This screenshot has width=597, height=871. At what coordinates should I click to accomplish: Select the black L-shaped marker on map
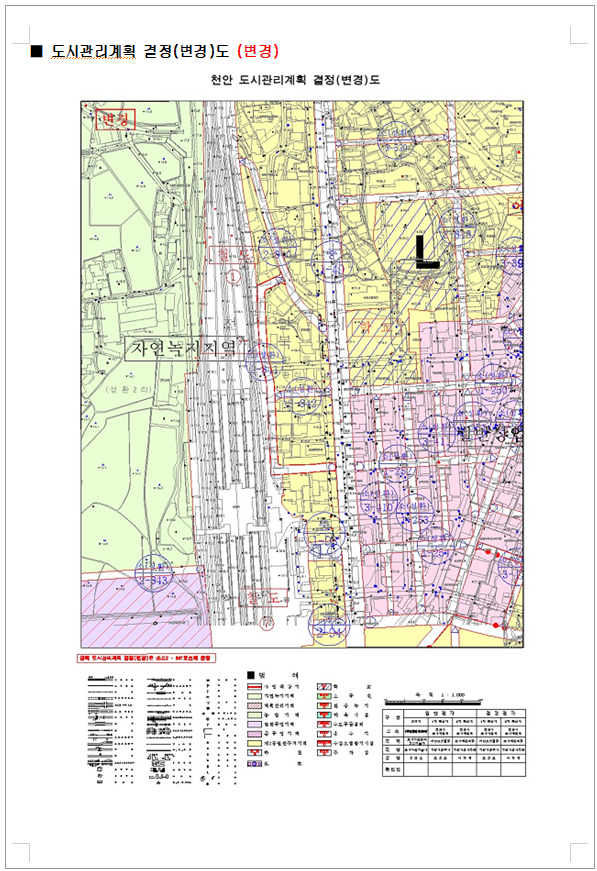(427, 252)
